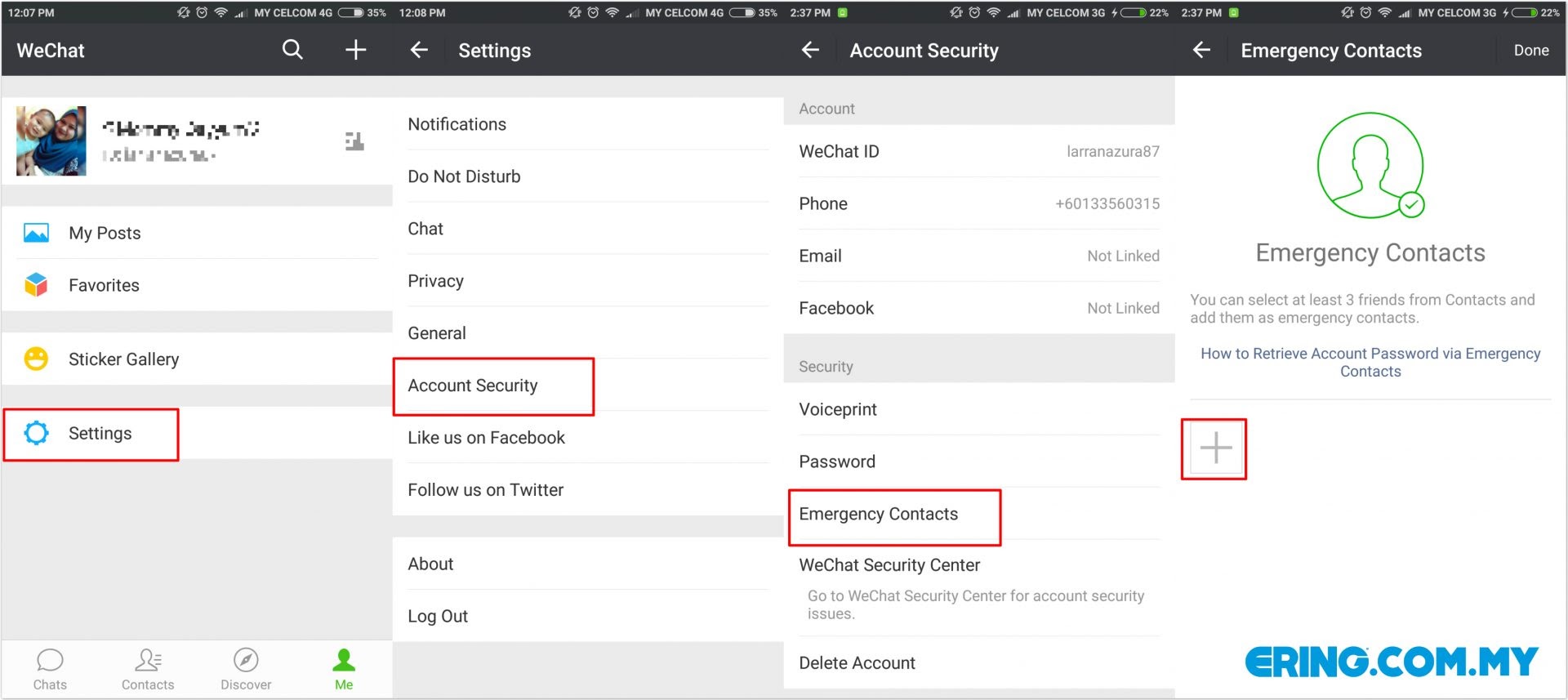Viewport: 1568px width, 700px height.
Task: Open the Phone number row
Action: pyautogui.click(x=979, y=203)
